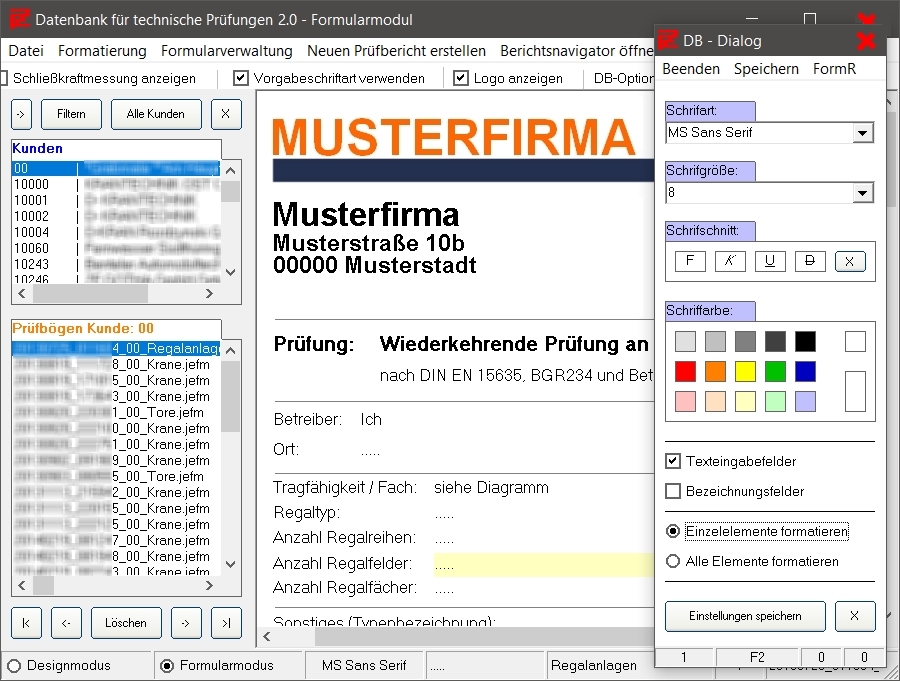Go to previous record beside Löschen
Viewport: 900px width, 681px height.
tap(66, 623)
